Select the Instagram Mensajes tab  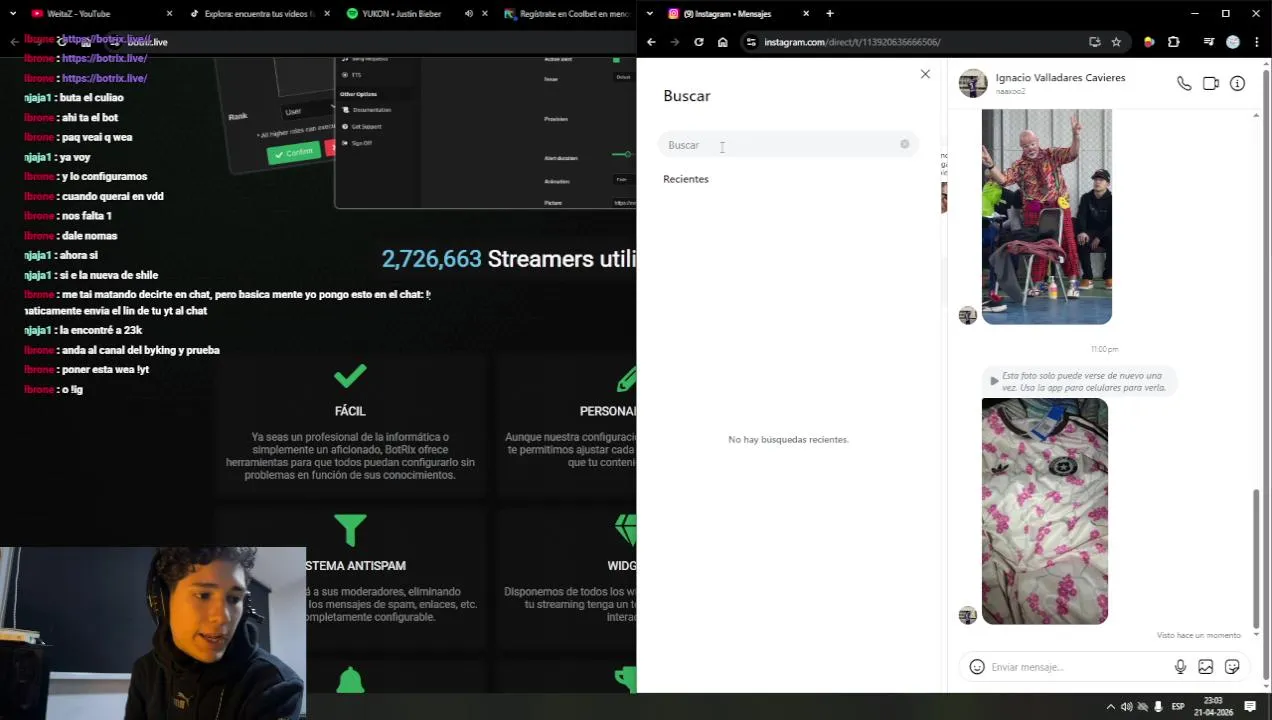click(x=738, y=14)
